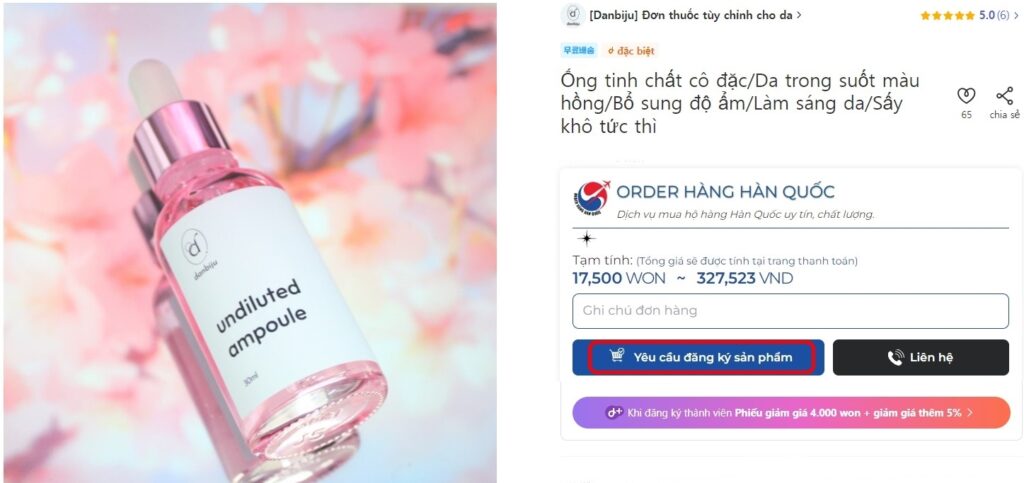
Task: Click the blue 무료배송 free shipping badge
Action: pyautogui.click(x=577, y=50)
